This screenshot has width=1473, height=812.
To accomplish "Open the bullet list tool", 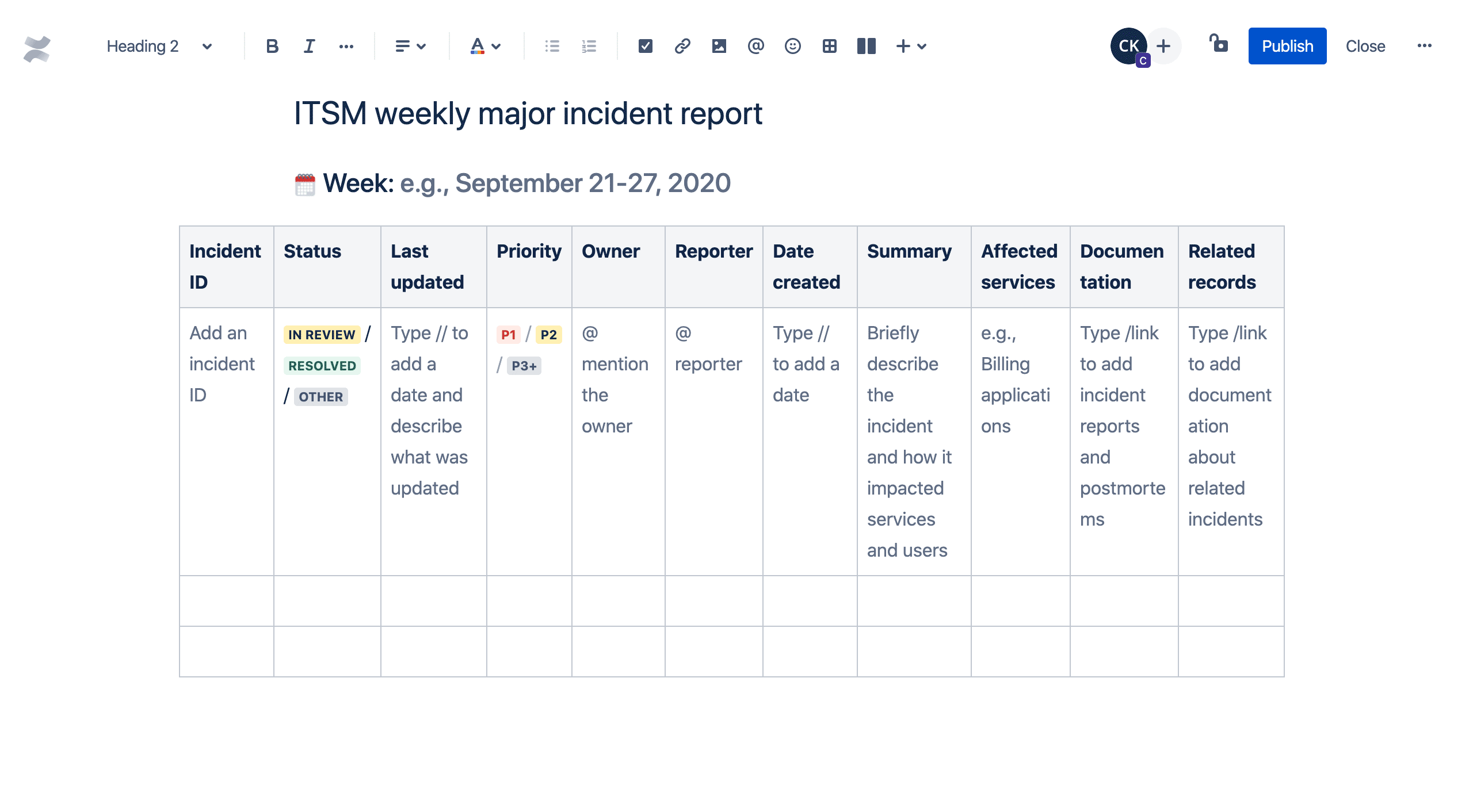I will 552,46.
